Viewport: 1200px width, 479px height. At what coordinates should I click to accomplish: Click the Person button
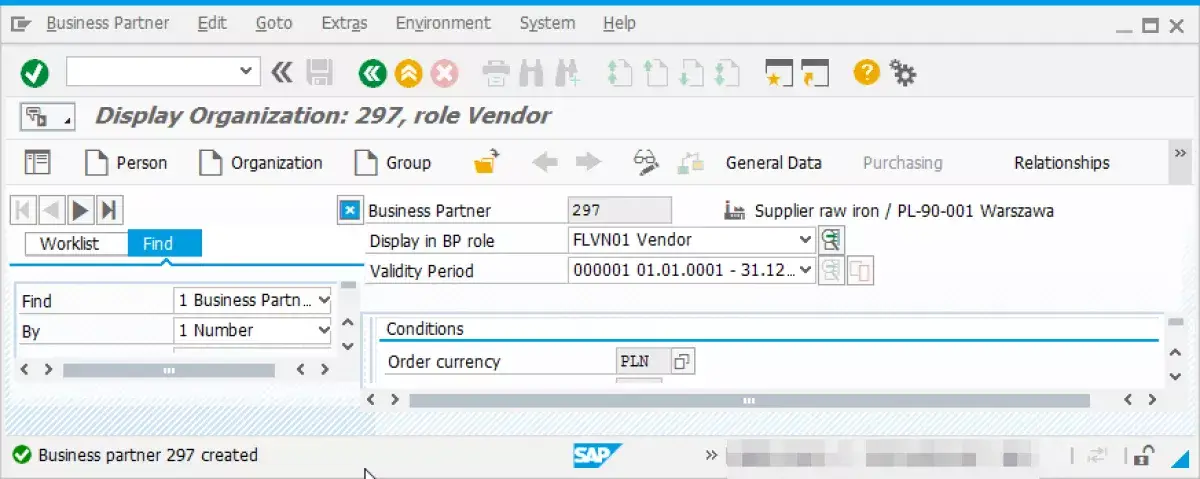pos(126,162)
